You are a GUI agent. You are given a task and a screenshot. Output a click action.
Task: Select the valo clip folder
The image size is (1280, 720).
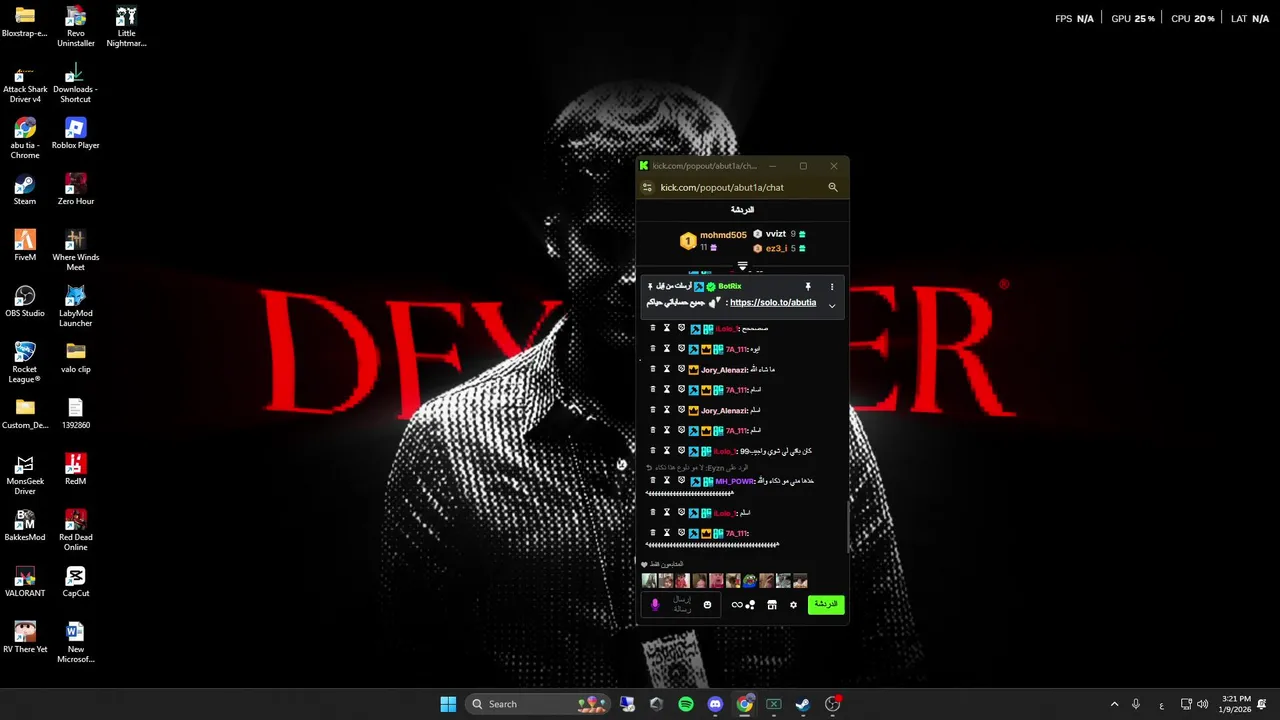pos(75,357)
